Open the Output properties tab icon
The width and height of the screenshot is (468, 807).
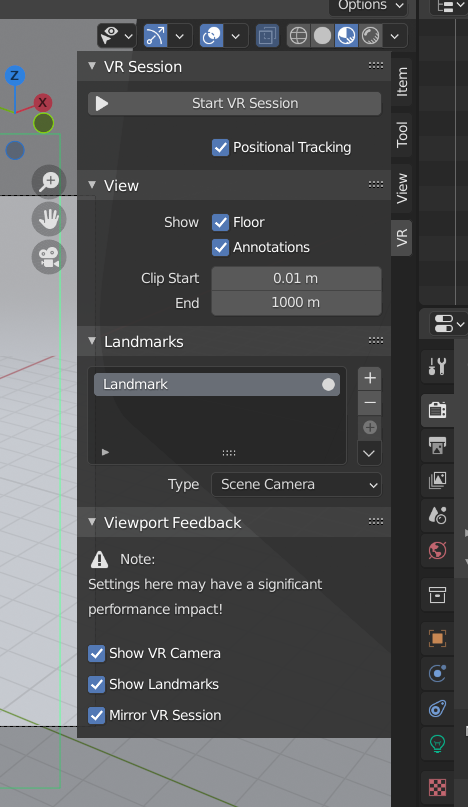click(438, 445)
